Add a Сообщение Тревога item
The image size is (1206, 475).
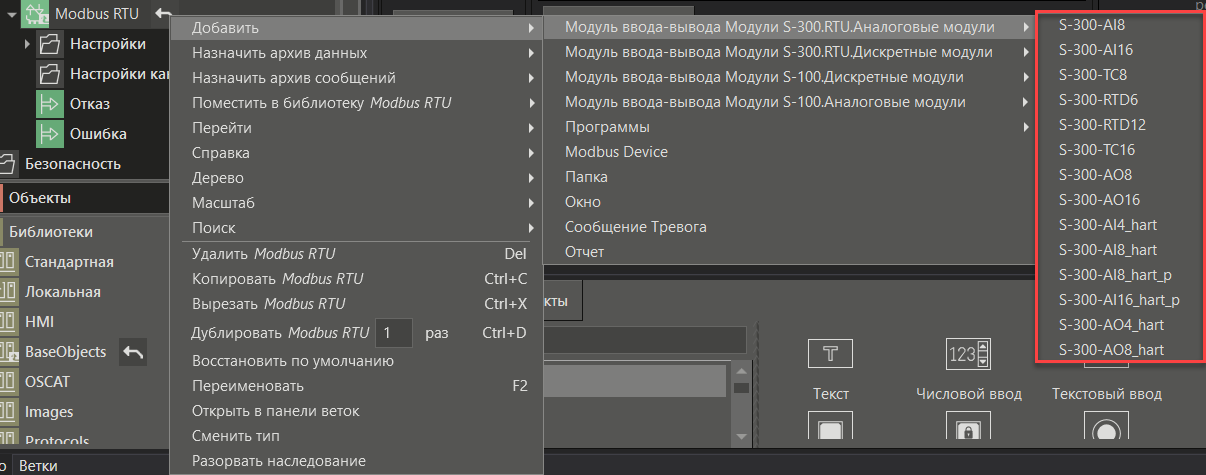[791, 227]
